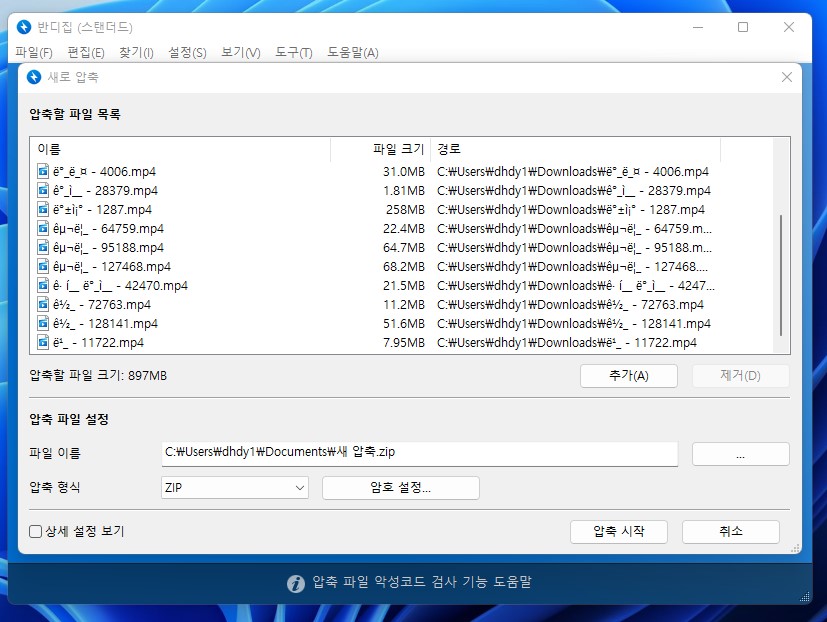Click the path cell ending 11722.mp4
Screen dimensions: 827x622
567,342
